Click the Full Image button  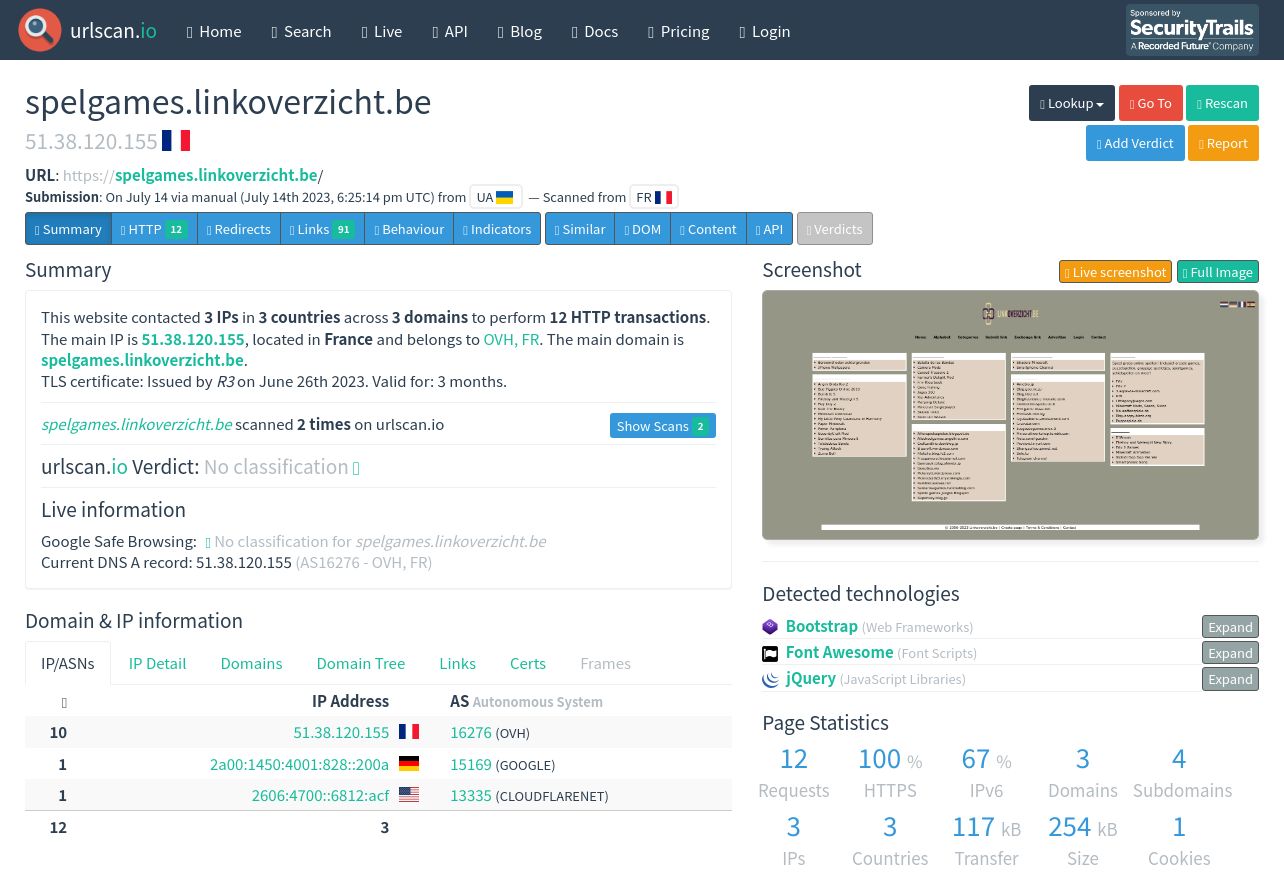pos(1218,272)
